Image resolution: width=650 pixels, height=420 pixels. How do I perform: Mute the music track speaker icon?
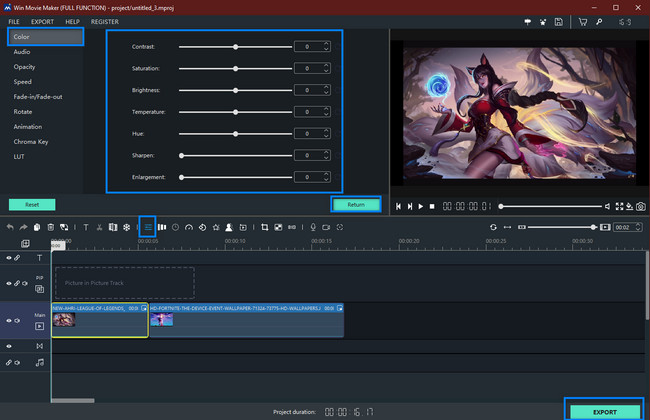[x=17, y=362]
